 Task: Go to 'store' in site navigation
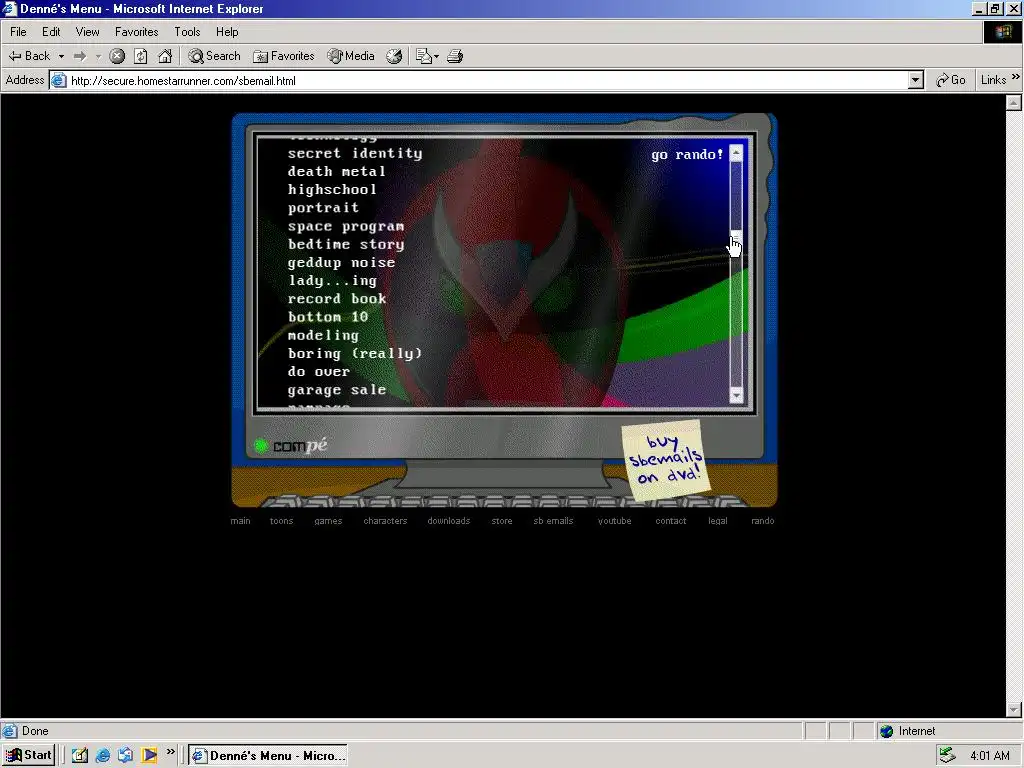pos(502,520)
